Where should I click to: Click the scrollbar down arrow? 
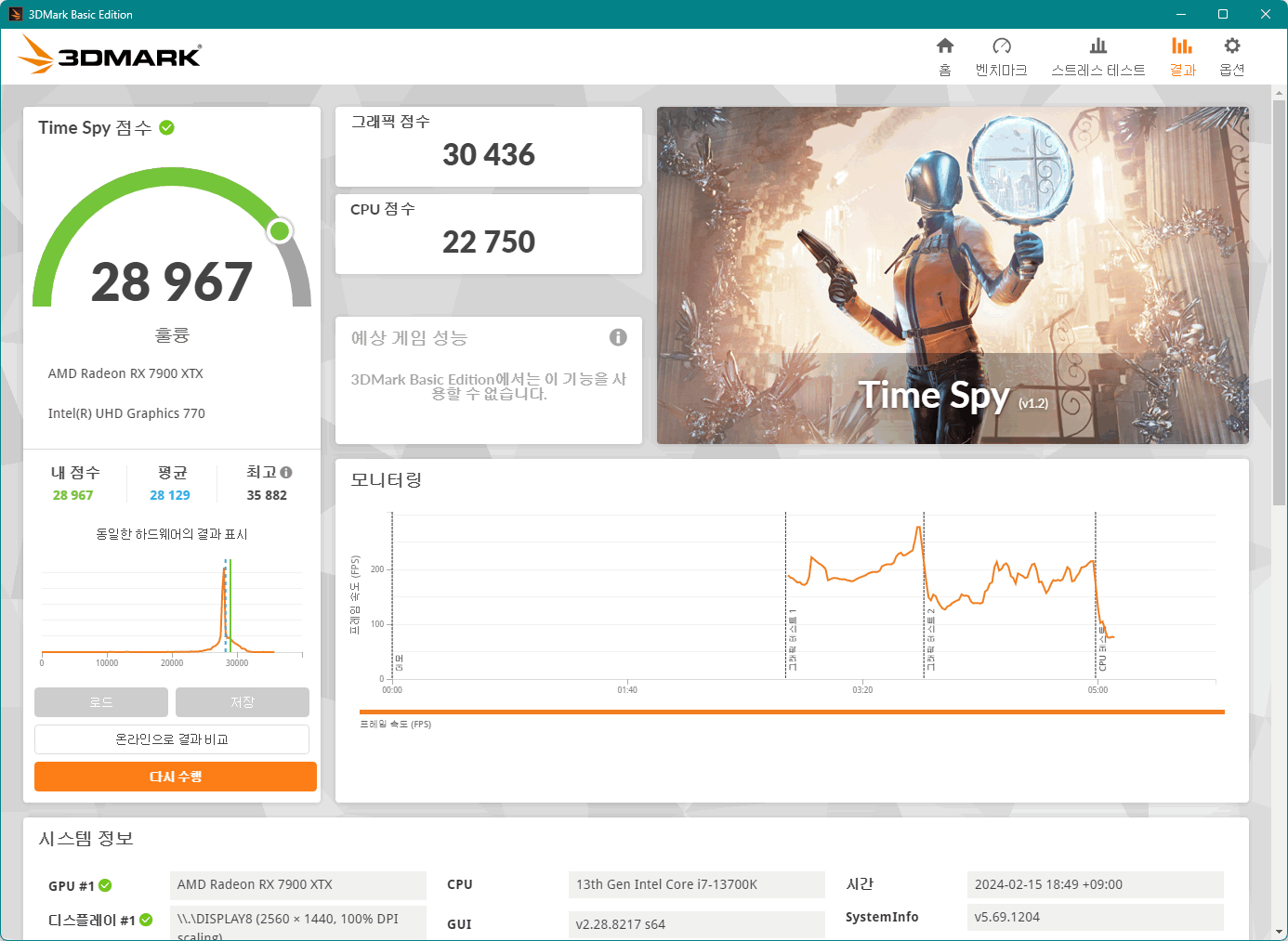pyautogui.click(x=1280, y=931)
